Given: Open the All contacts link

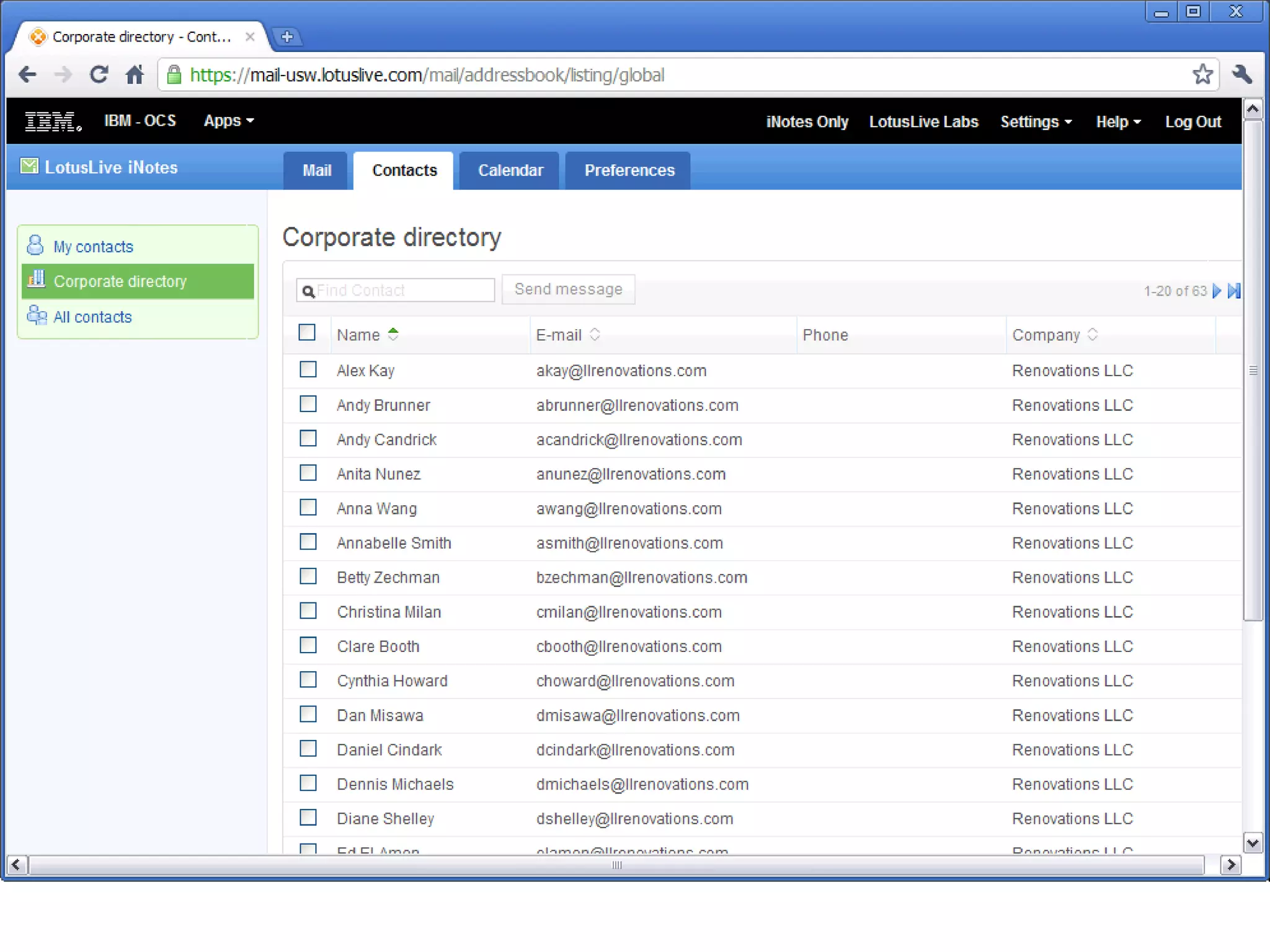Looking at the screenshot, I should coord(92,317).
